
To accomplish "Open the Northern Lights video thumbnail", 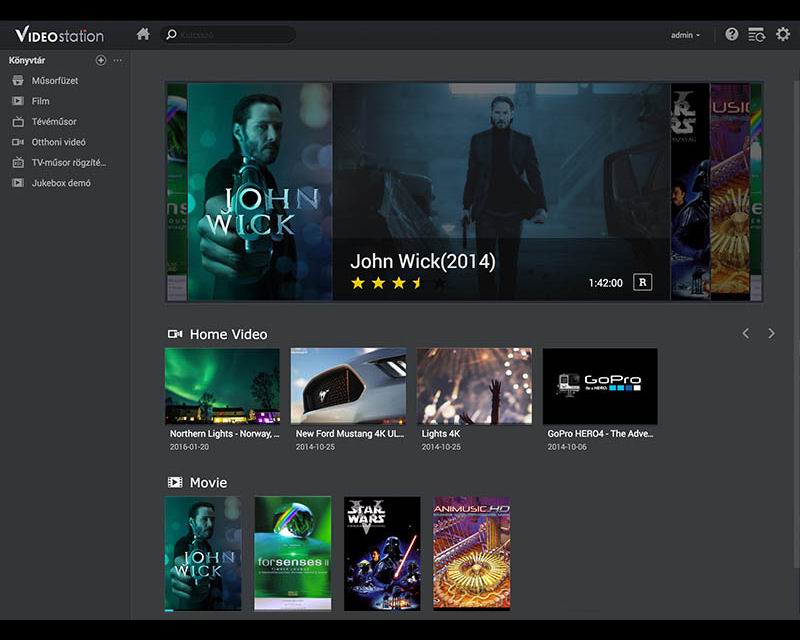I will (222, 386).
